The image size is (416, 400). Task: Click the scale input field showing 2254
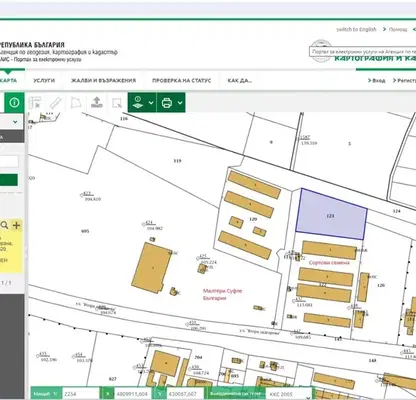[81, 394]
